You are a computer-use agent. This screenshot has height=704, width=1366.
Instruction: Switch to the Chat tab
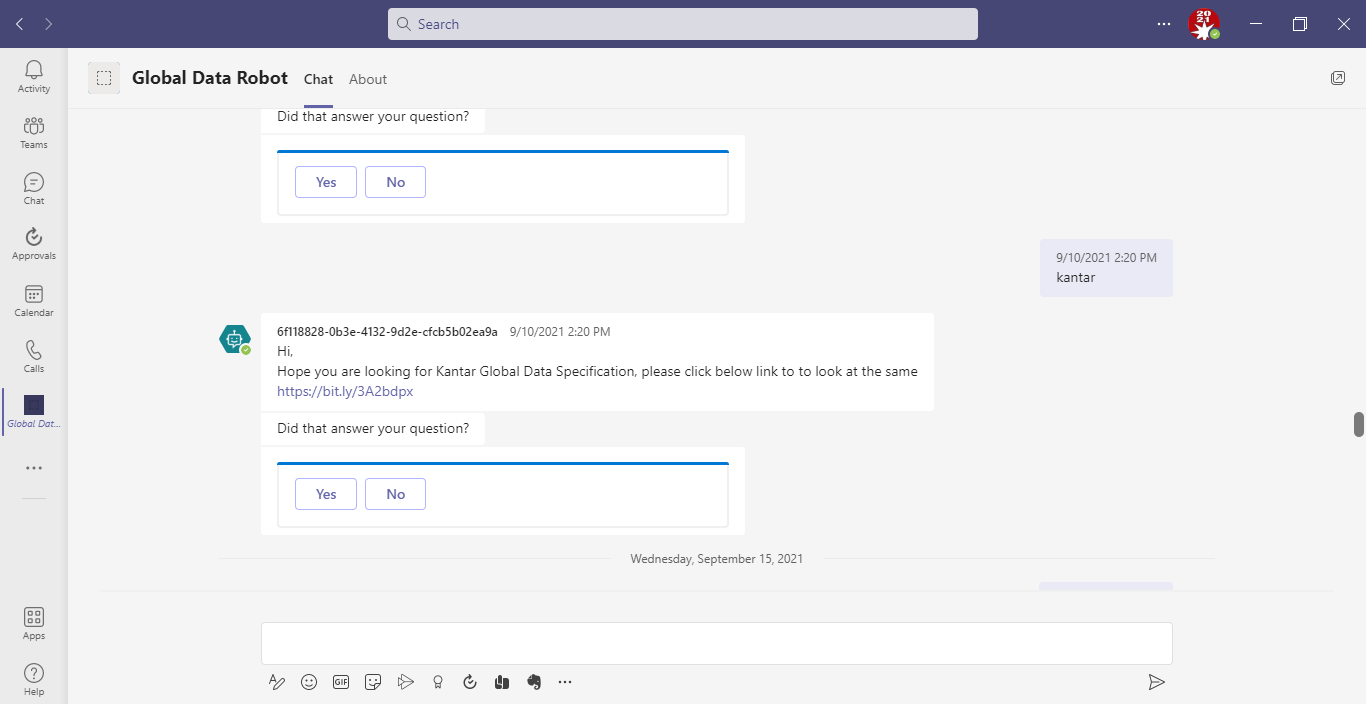pyautogui.click(x=318, y=79)
